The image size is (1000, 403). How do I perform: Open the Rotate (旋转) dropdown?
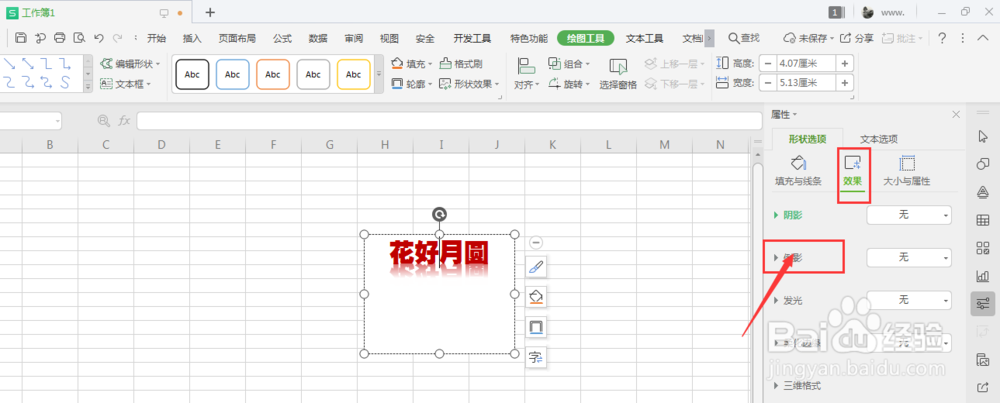[569, 84]
